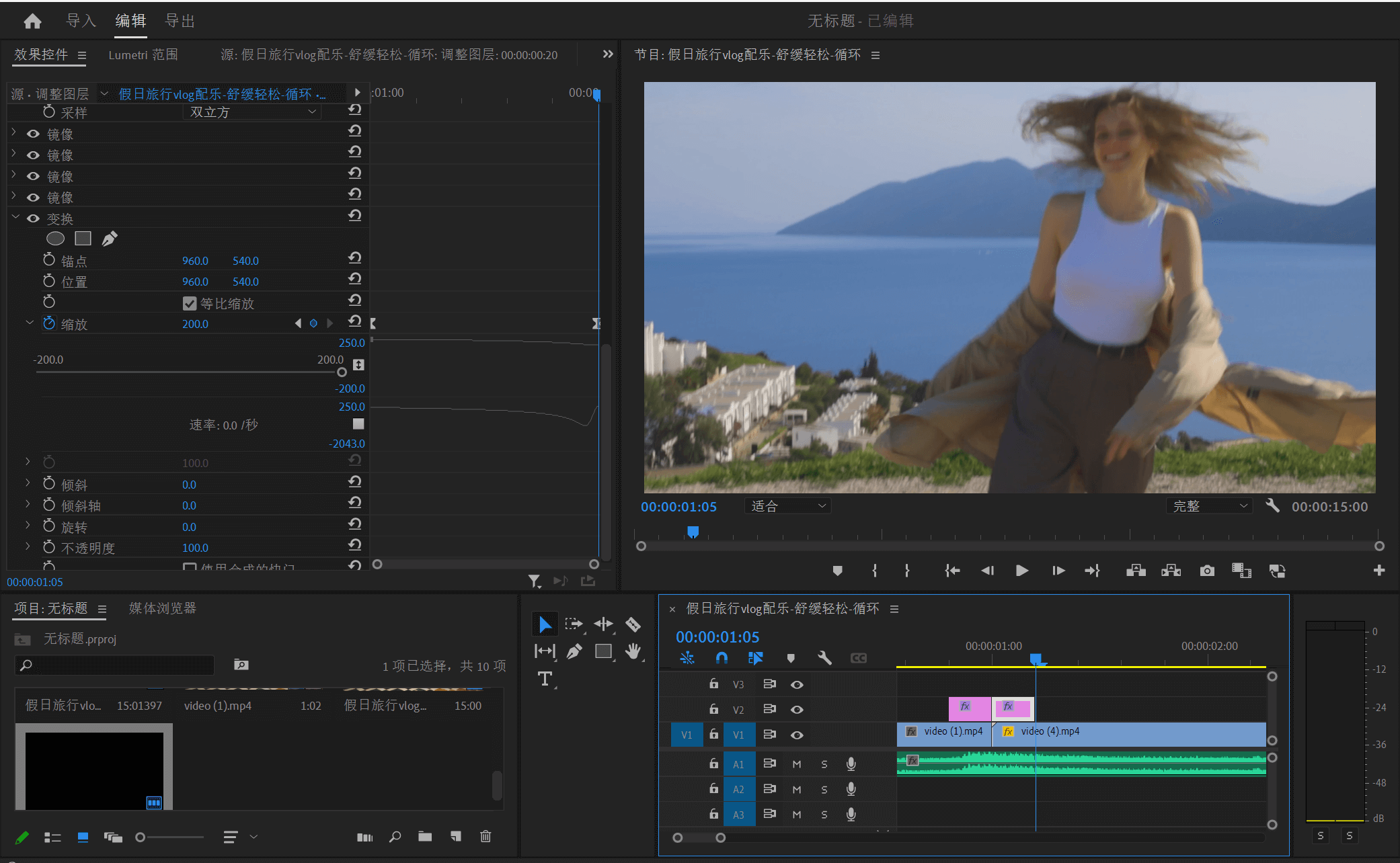The image size is (1400, 863).
Task: Open Lumetri 范围 panel tab
Action: click(143, 54)
